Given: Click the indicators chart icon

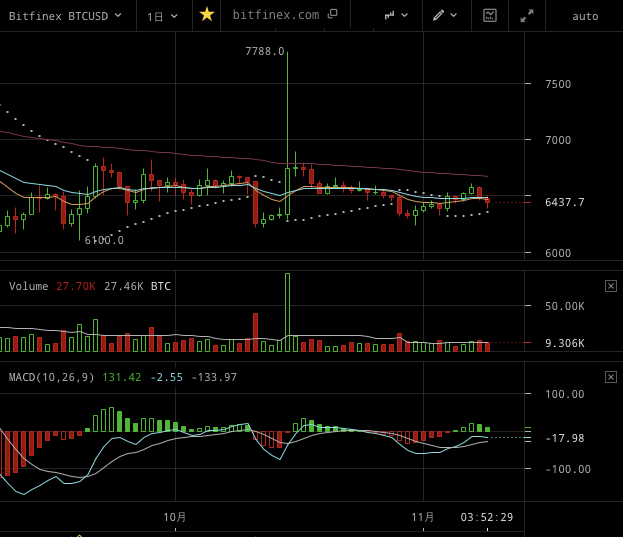Looking at the screenshot, I should pyautogui.click(x=490, y=15).
